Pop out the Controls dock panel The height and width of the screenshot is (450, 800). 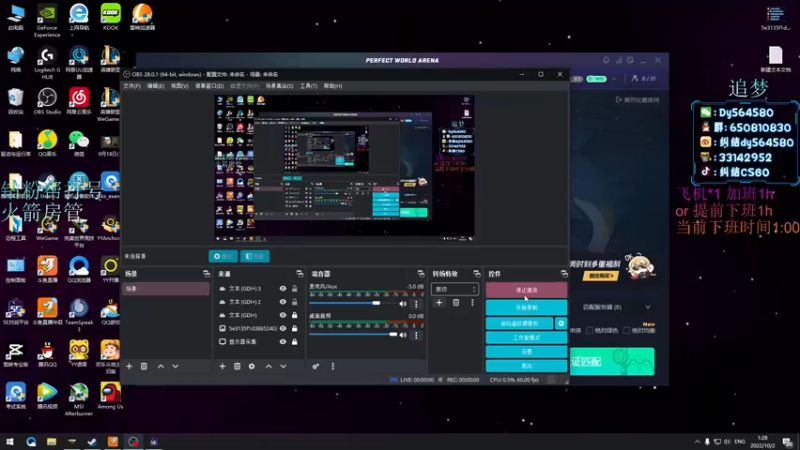pyautogui.click(x=564, y=274)
